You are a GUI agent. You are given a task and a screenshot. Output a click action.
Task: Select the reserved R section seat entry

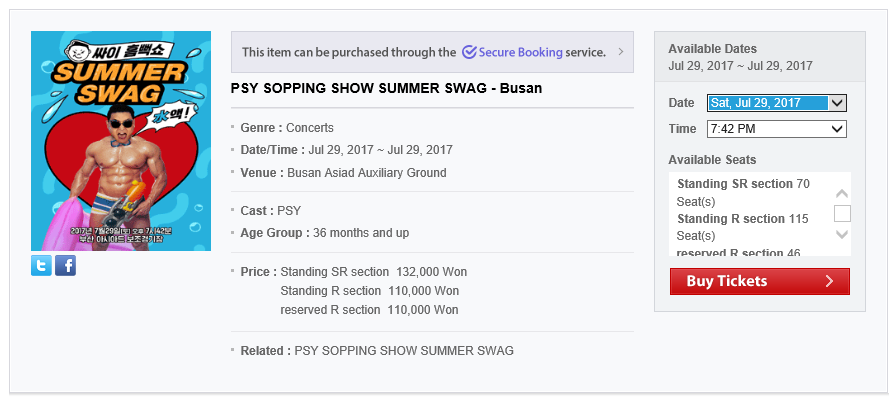tap(738, 252)
